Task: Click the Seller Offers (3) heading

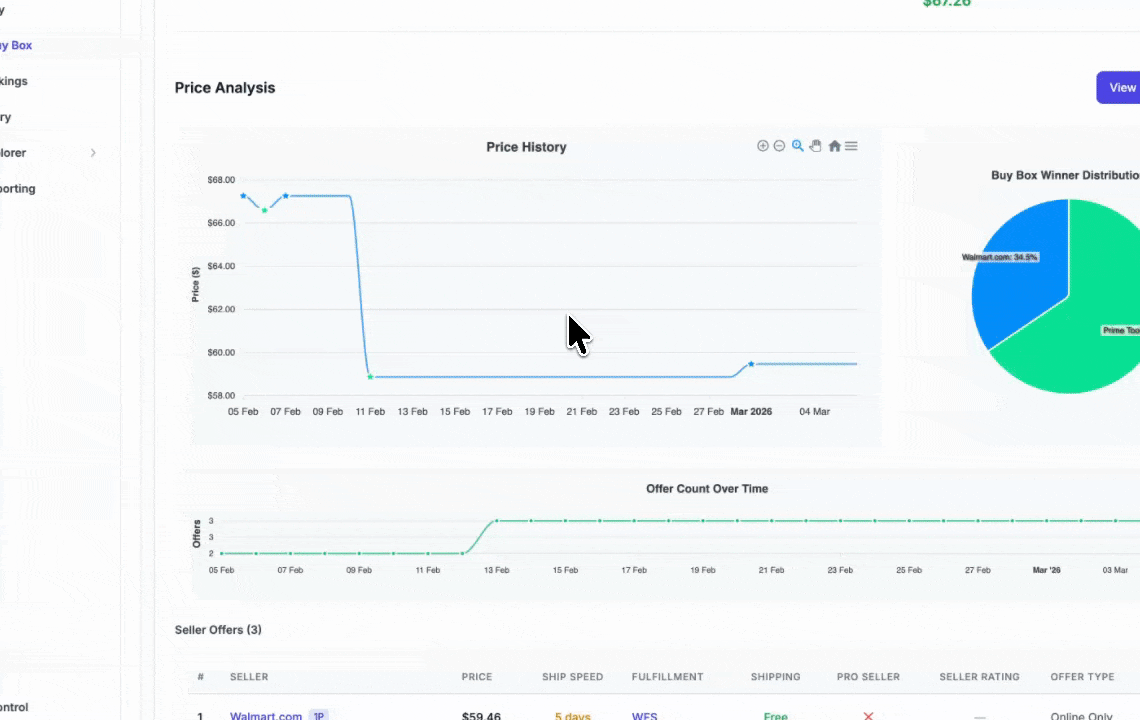Action: (218, 630)
